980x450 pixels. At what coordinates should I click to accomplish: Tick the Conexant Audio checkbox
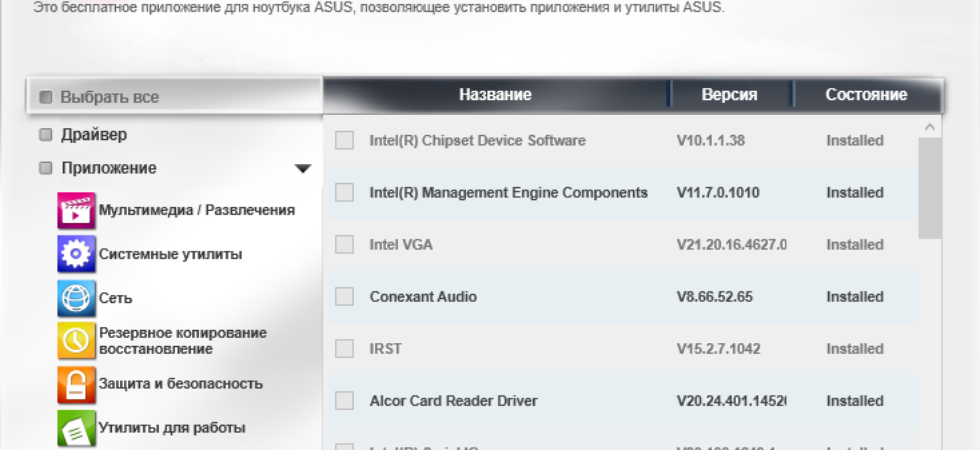pos(344,296)
